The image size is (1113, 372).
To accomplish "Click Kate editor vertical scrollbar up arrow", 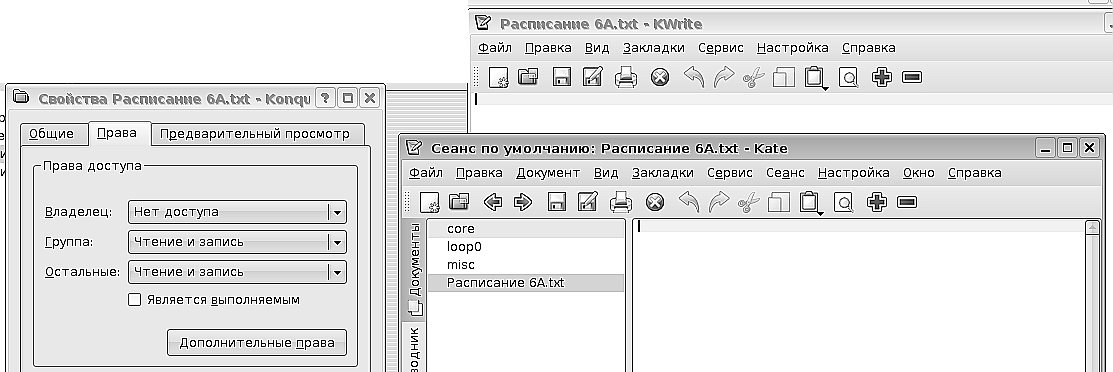I will pos(1092,227).
